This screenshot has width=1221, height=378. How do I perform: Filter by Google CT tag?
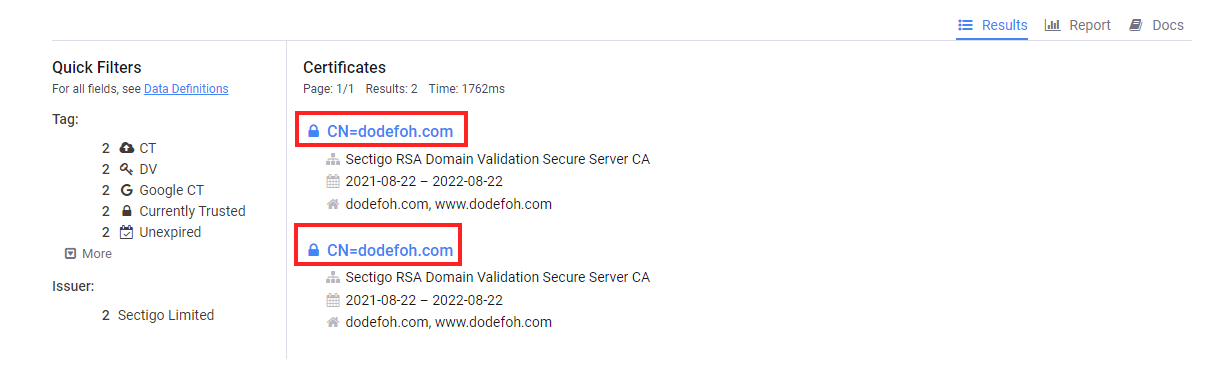pos(171,190)
